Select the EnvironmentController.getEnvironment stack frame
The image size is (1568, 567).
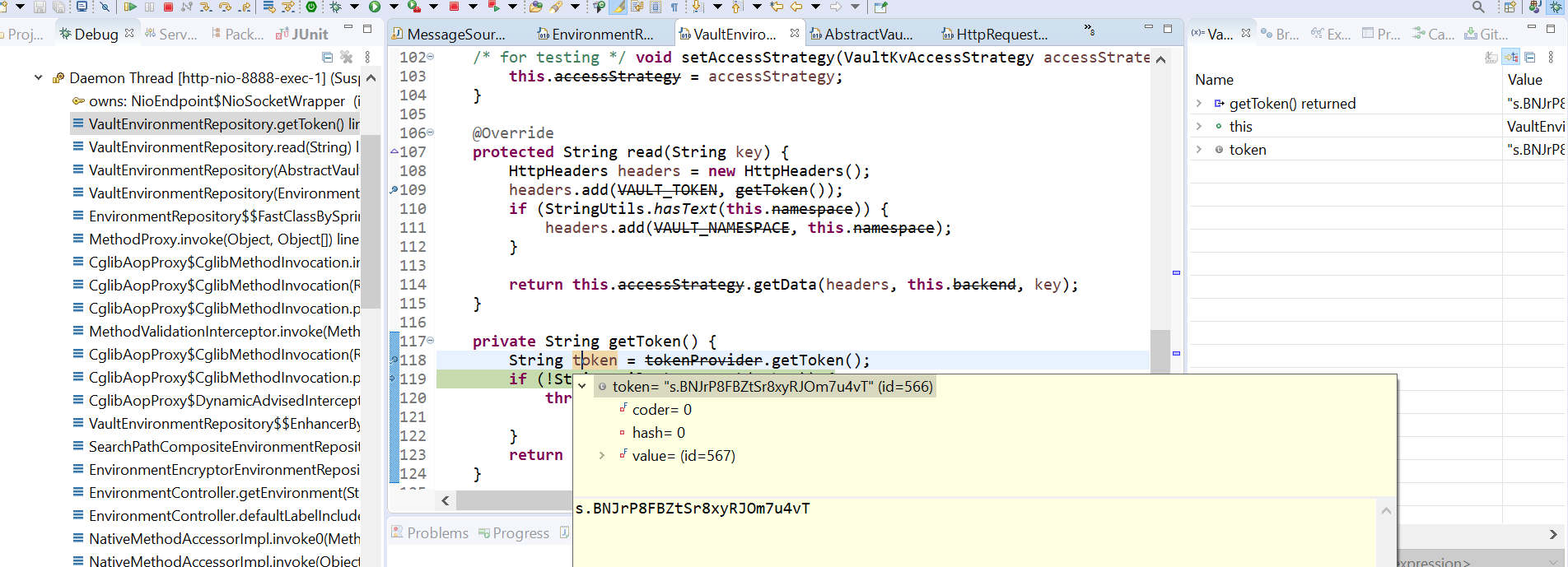[216, 492]
